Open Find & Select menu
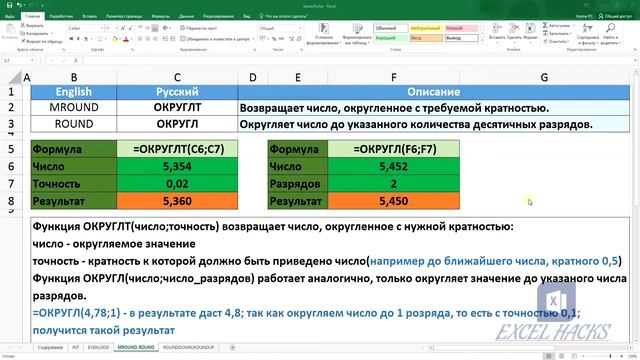The width and height of the screenshot is (640, 360). [610, 33]
